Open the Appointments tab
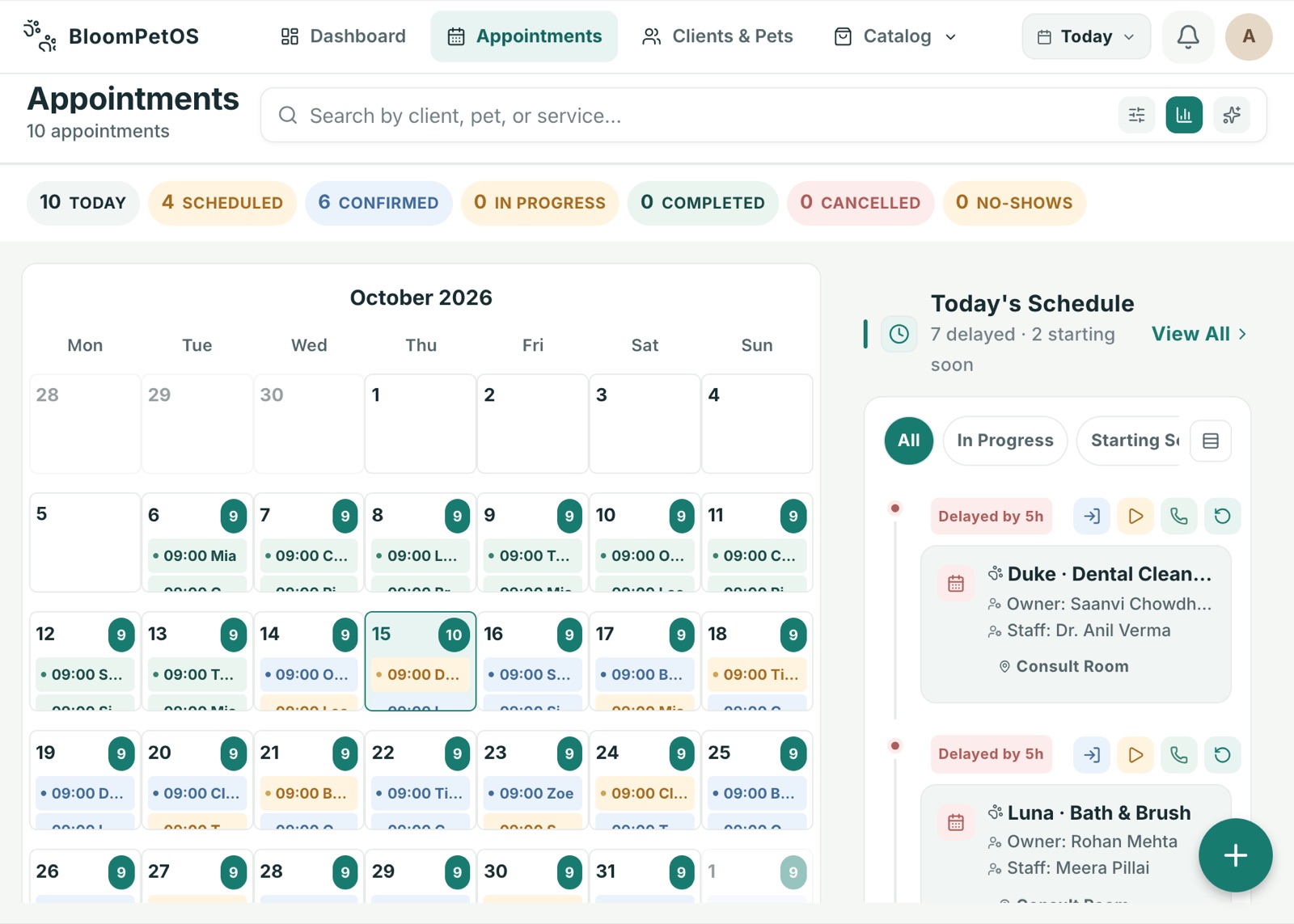This screenshot has width=1294, height=924. coord(524,36)
